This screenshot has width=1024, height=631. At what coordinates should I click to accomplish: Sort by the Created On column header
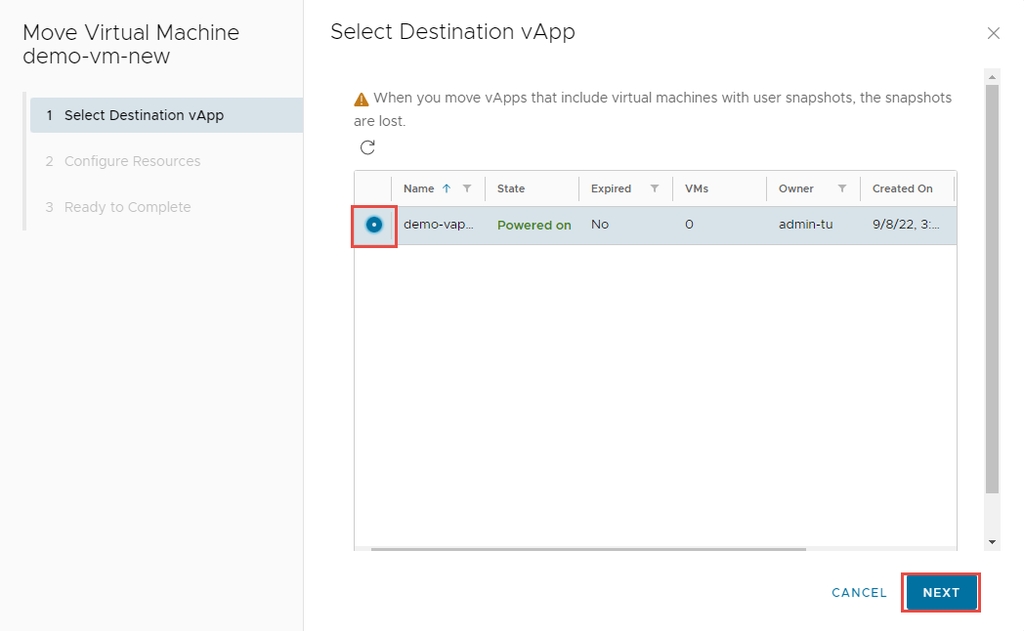coord(902,189)
